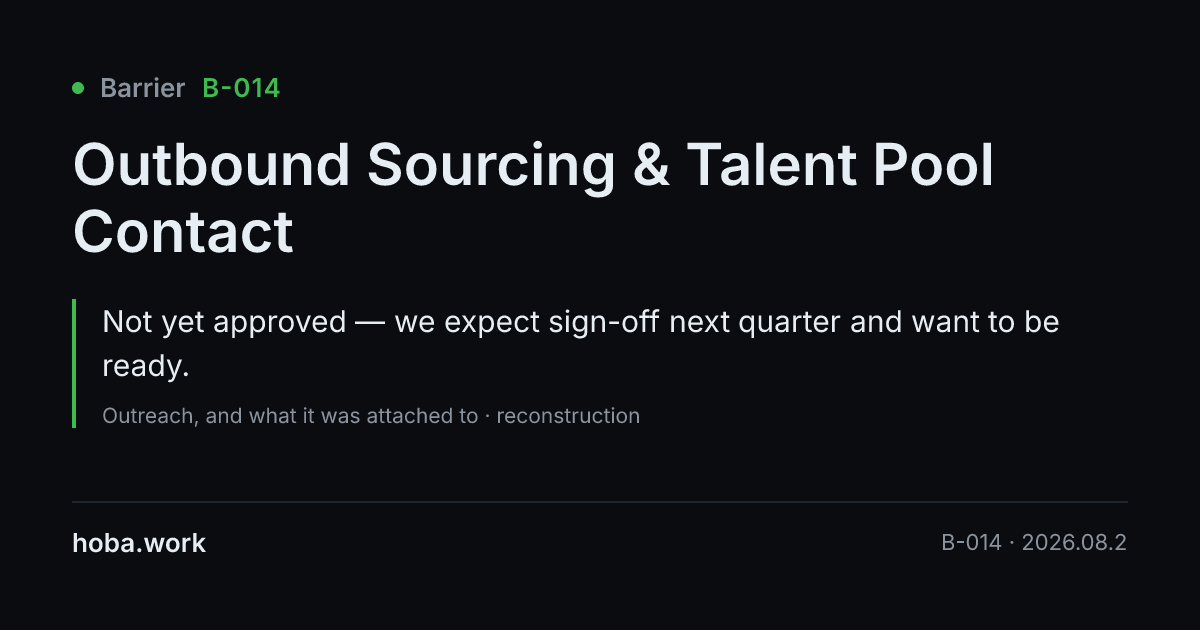
Task: Open the green B-014 identifier tag
Action: 241,88
